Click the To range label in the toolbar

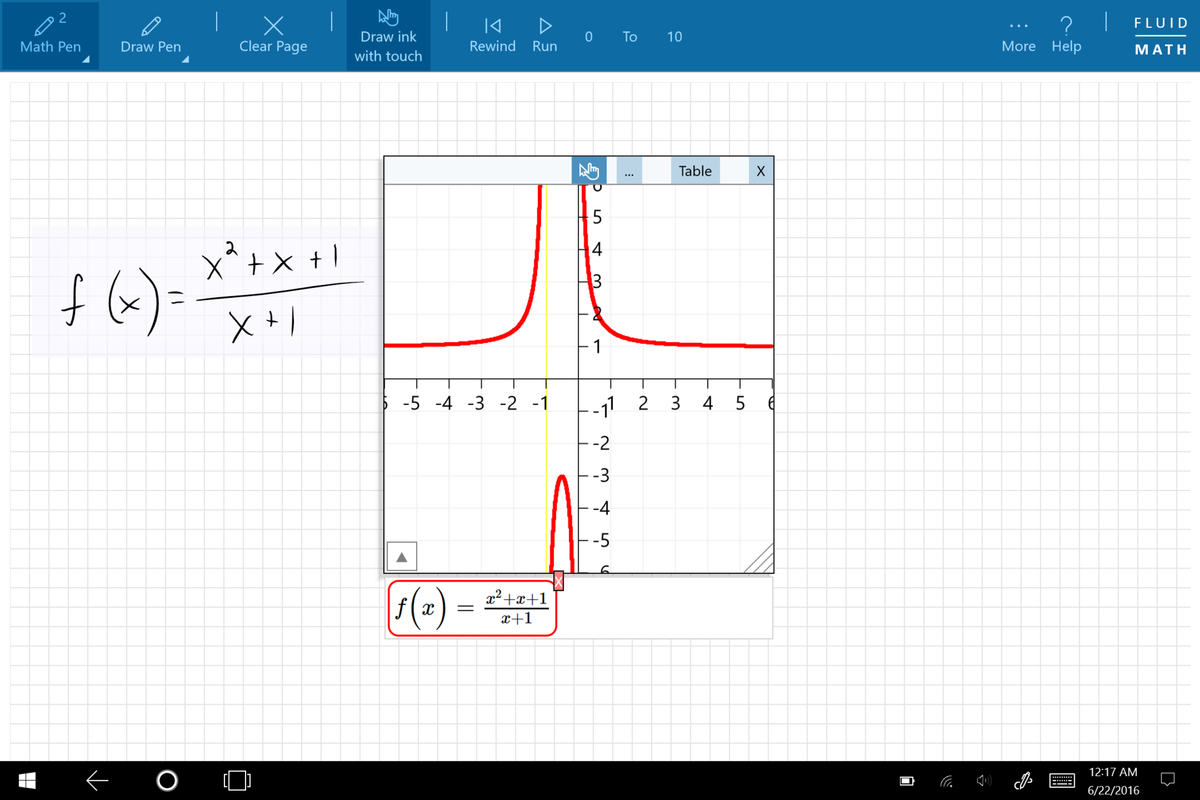pyautogui.click(x=630, y=36)
